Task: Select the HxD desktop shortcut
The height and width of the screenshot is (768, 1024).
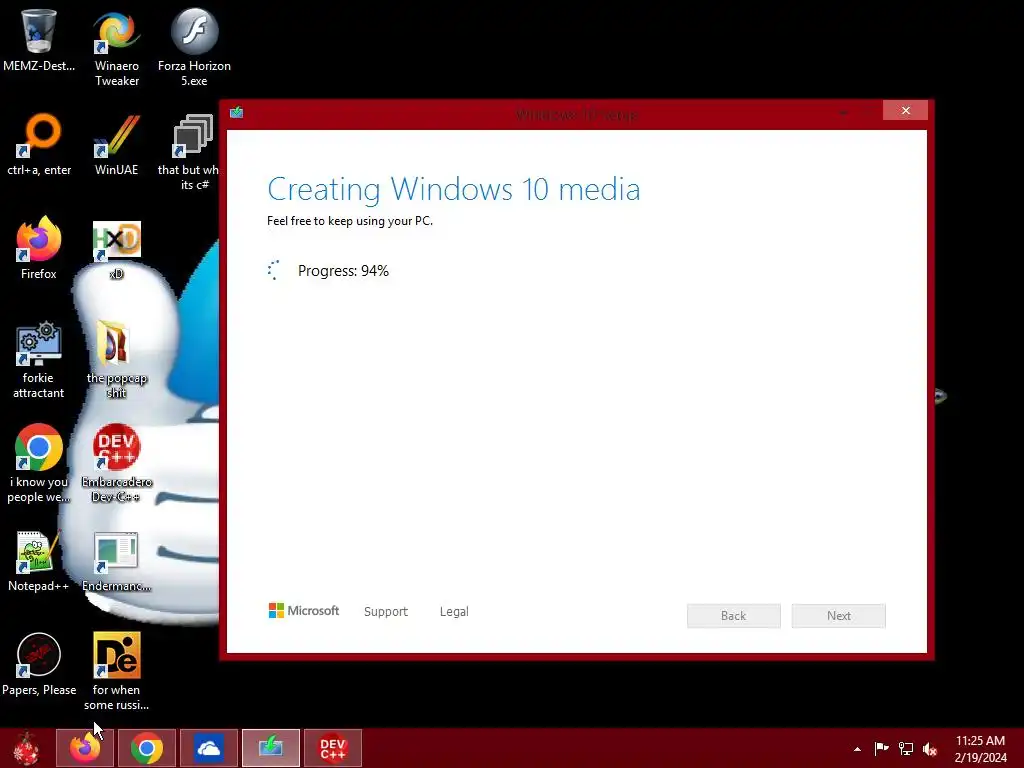Action: [x=116, y=248]
